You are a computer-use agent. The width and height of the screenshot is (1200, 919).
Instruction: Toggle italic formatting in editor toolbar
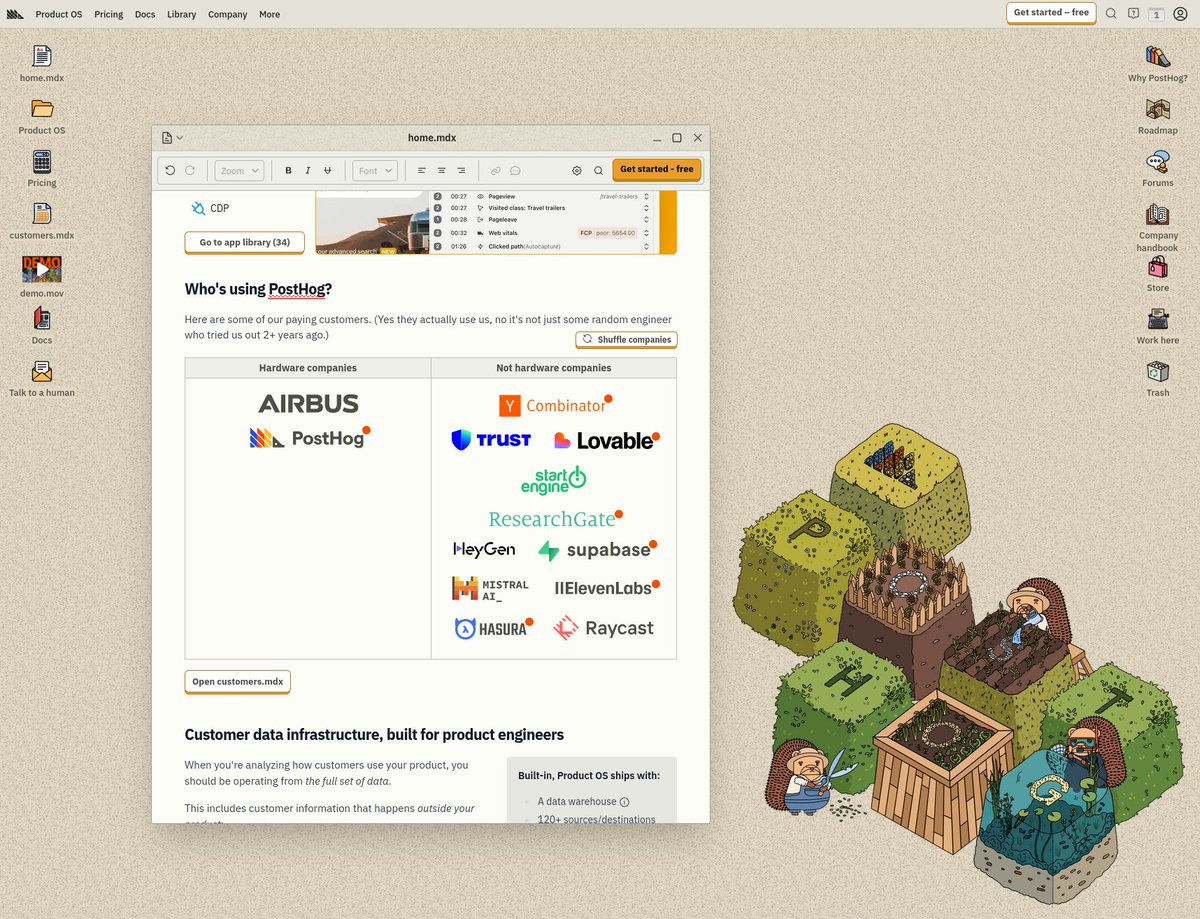[308, 171]
